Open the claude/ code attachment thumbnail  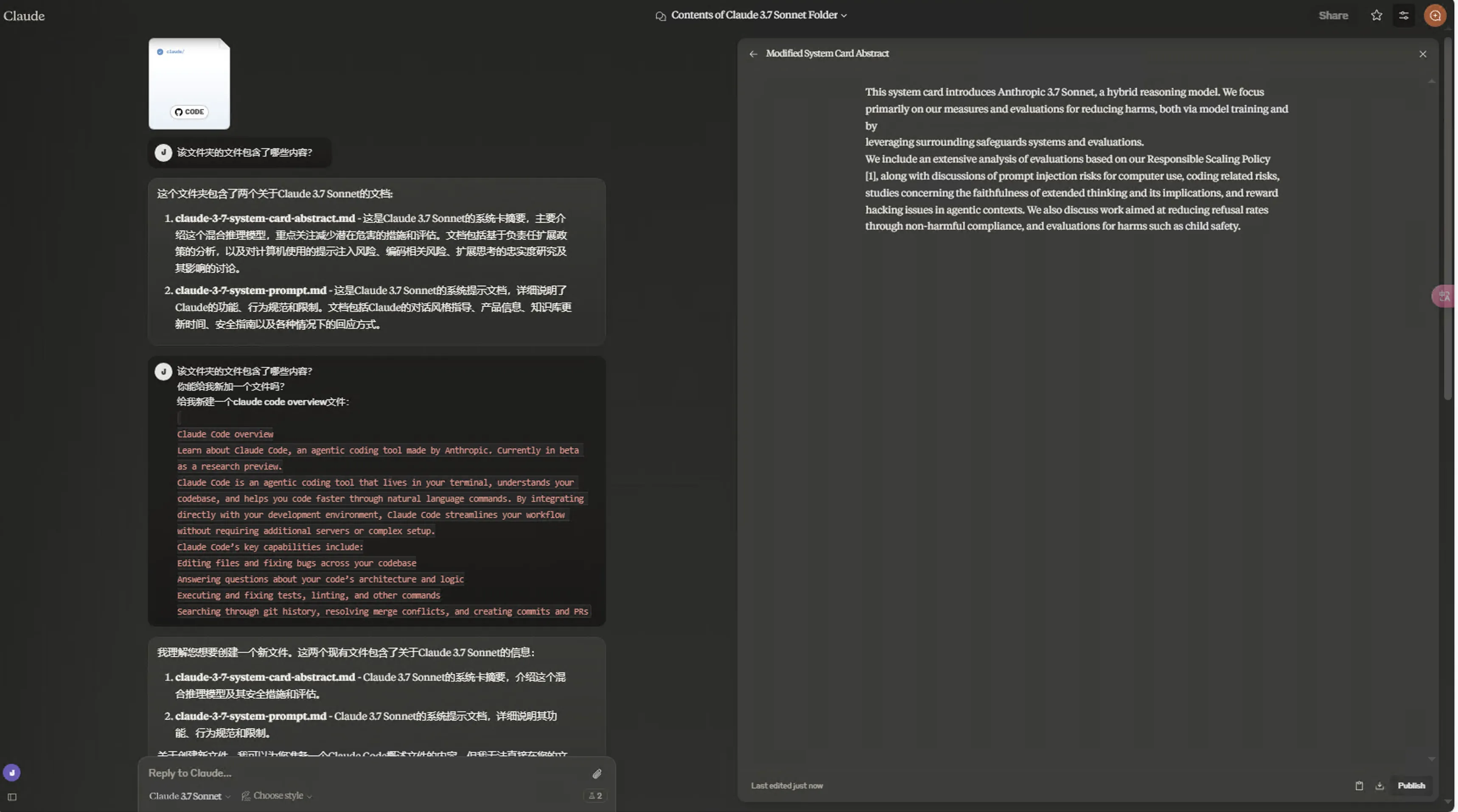click(x=189, y=84)
